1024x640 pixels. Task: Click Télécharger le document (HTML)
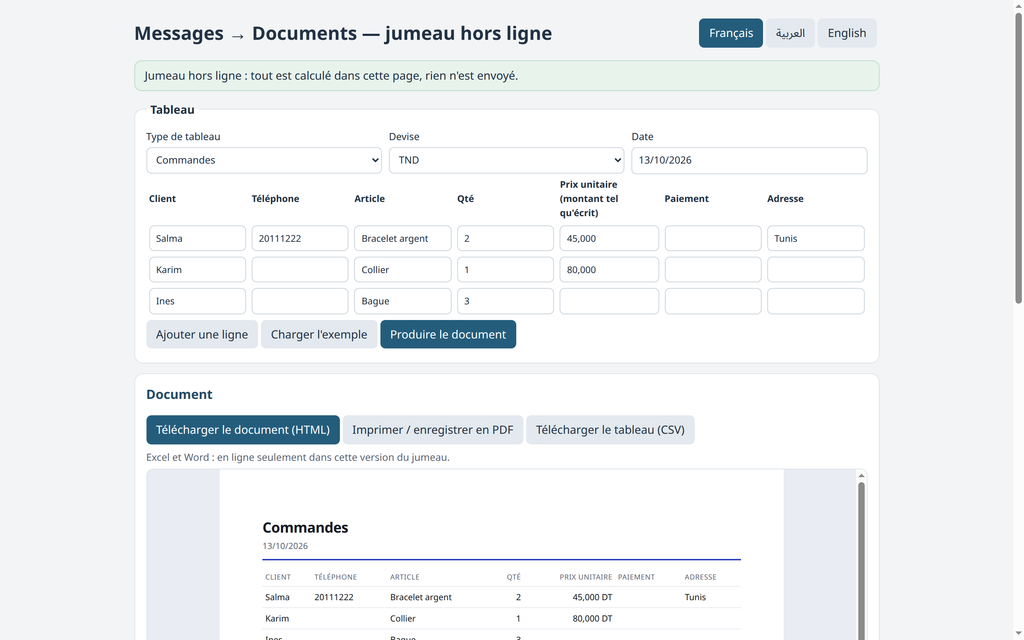coord(243,430)
